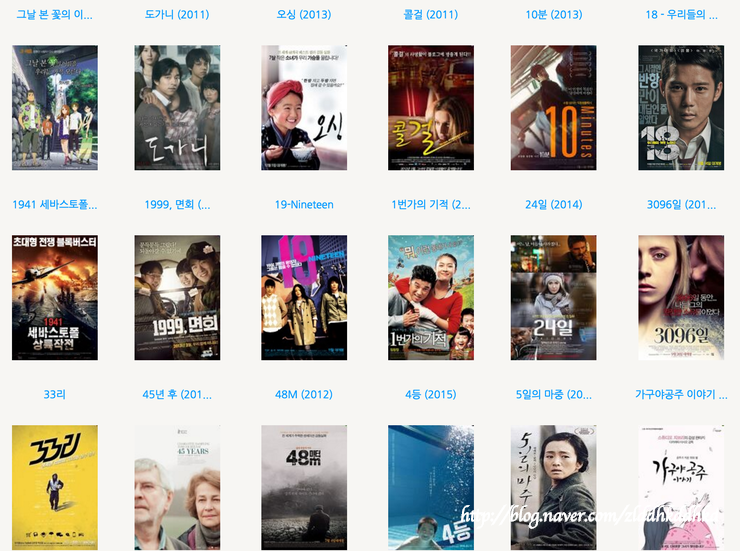This screenshot has height=551, width=740.
Task: Select the anime poster with kids on stairs
Action: pyautogui.click(x=55, y=108)
